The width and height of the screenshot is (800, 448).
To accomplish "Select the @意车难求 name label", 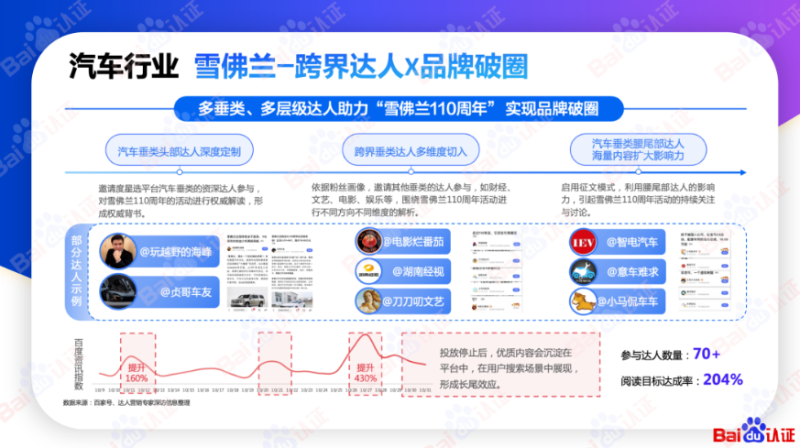I will pos(632,272).
